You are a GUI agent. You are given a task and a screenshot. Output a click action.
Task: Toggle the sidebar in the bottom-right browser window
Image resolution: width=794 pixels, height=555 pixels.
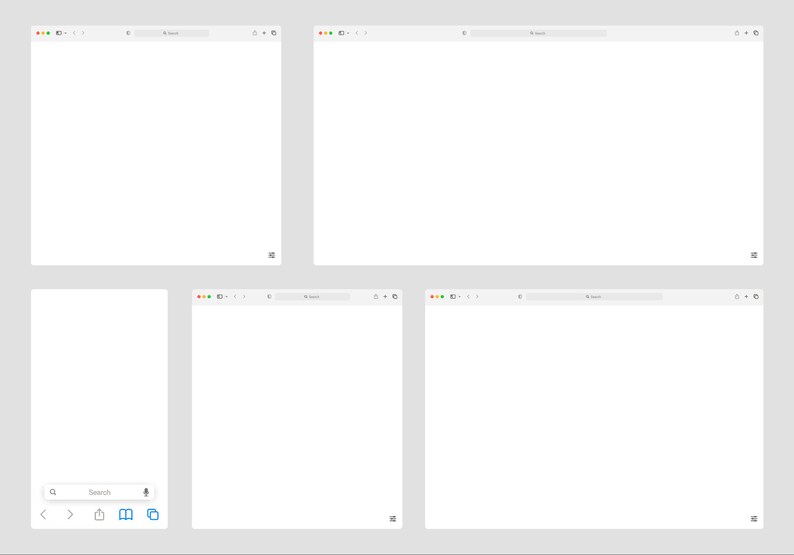(x=453, y=297)
